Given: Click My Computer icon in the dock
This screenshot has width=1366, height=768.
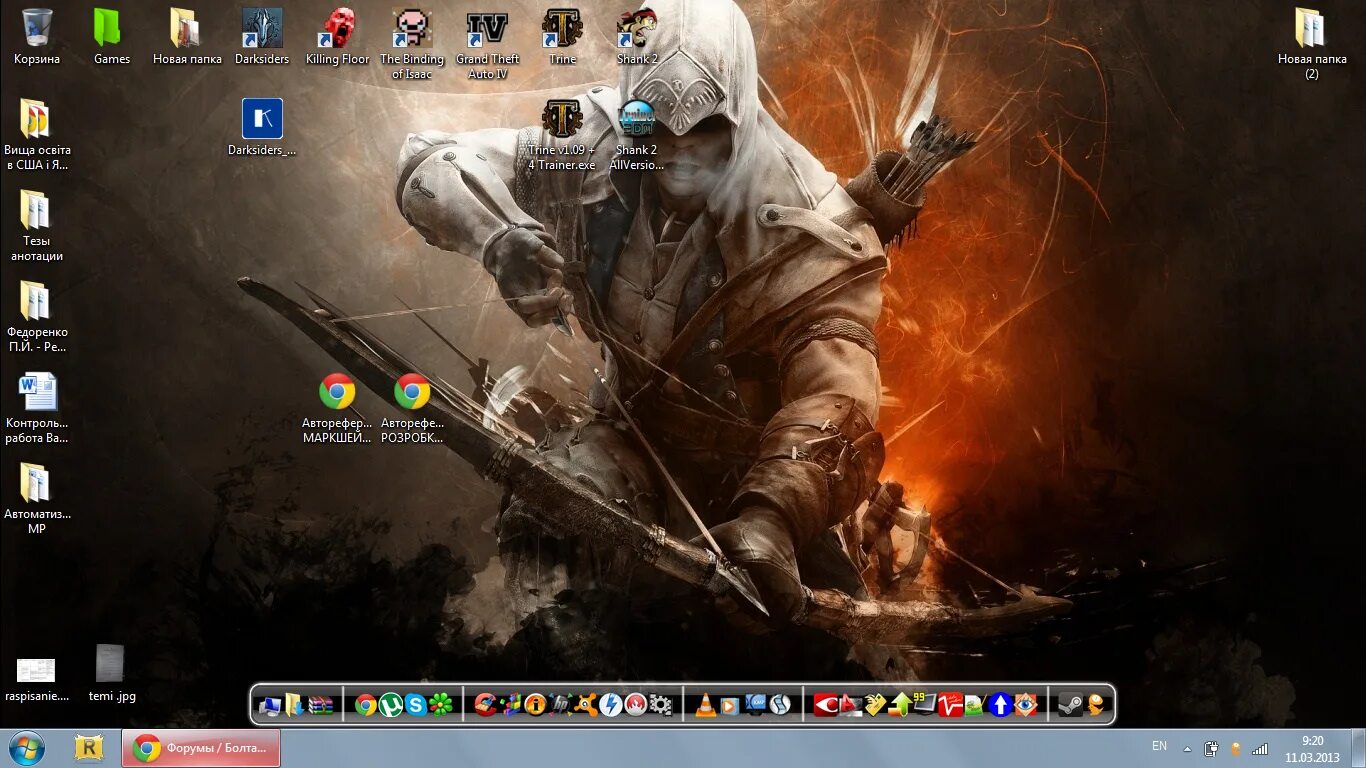Looking at the screenshot, I should [x=270, y=705].
